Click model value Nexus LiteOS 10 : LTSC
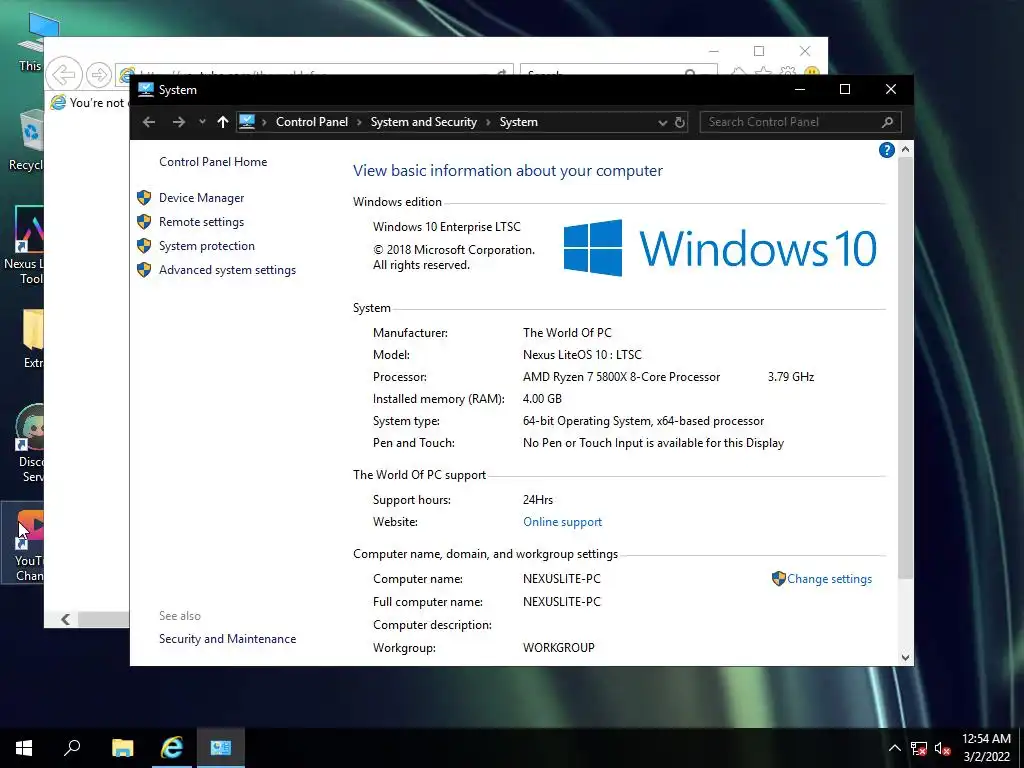The height and width of the screenshot is (768, 1024). click(582, 355)
